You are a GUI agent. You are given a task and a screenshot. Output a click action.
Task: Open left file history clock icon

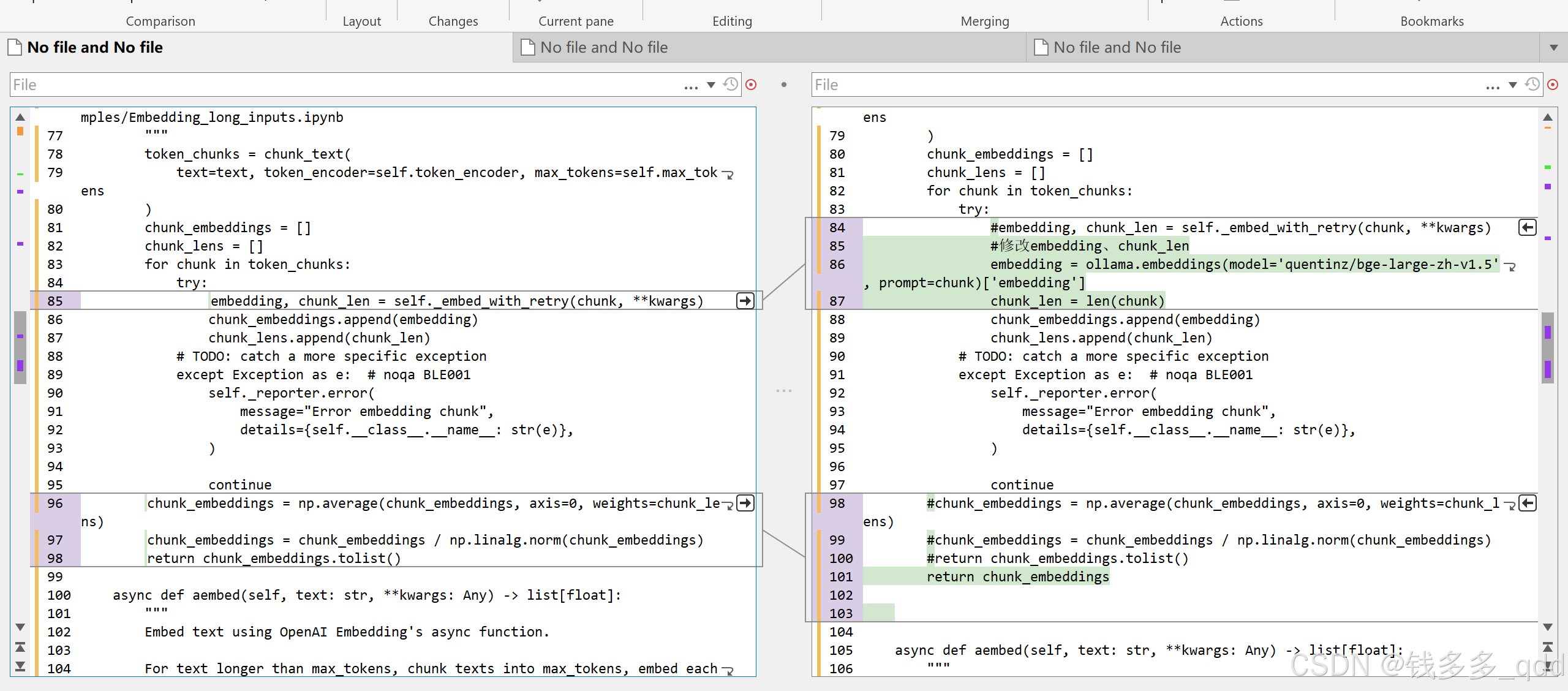[730, 85]
